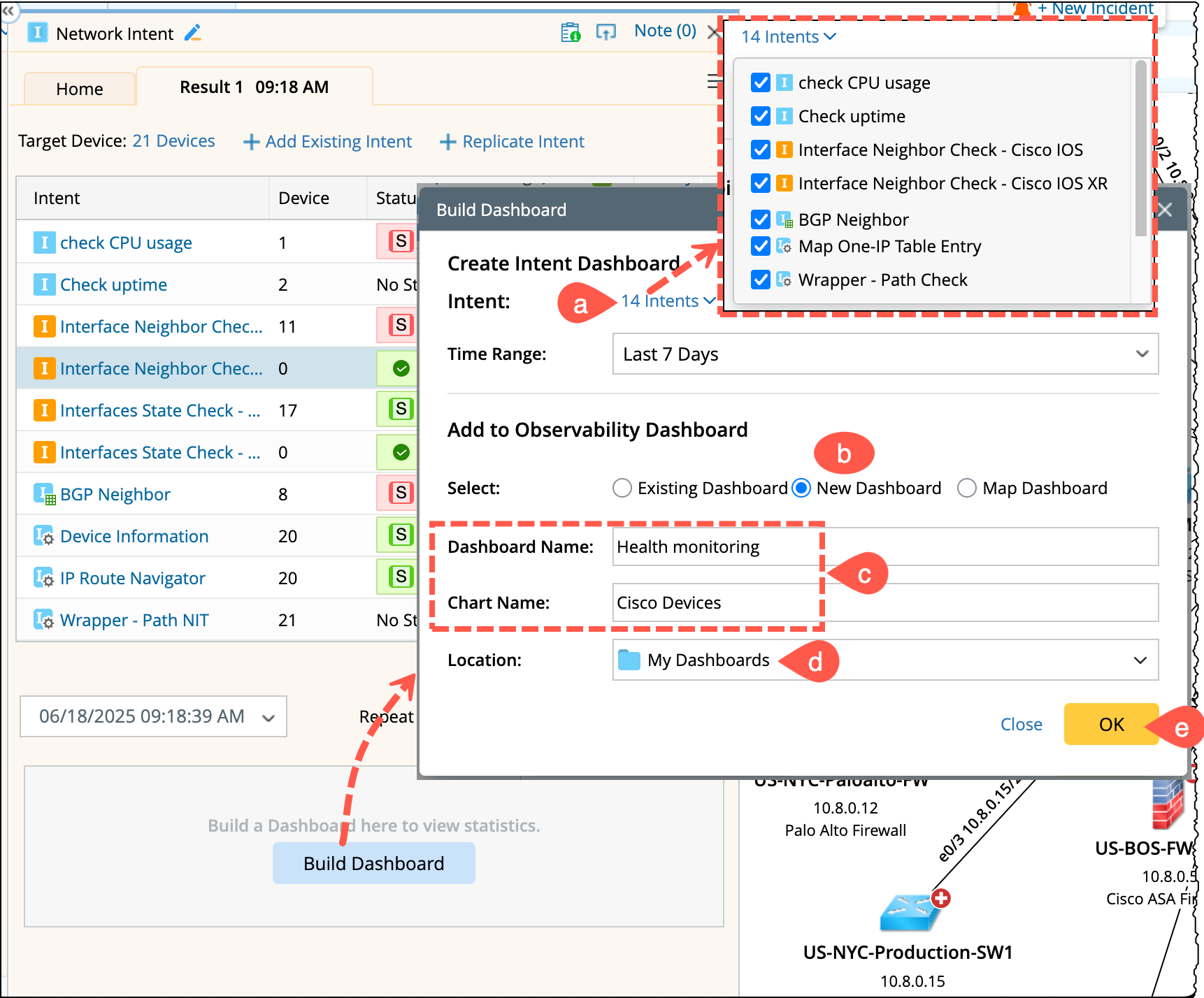Open the BGP Neighbor intent link
The width and height of the screenshot is (1204, 998).
115,494
